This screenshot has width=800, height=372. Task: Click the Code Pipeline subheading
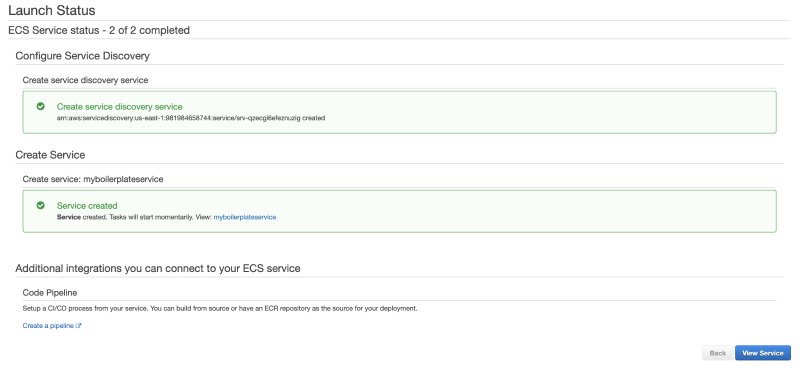click(x=49, y=292)
